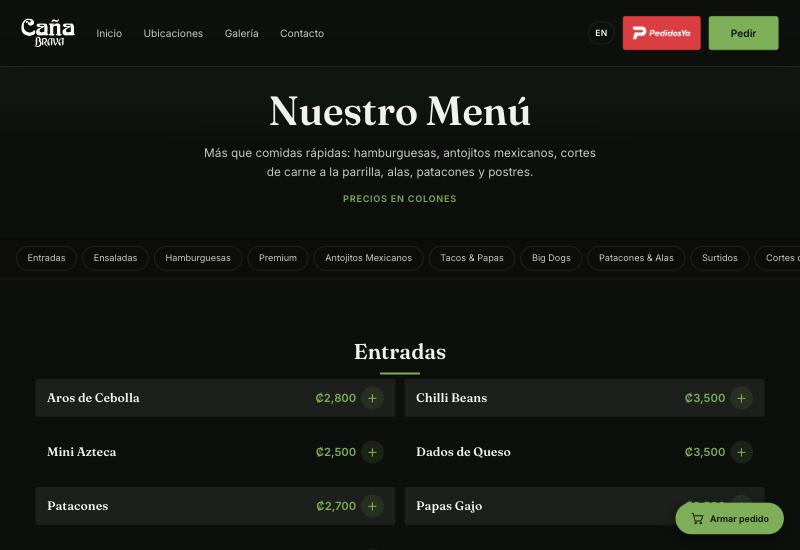Click the Papas Gajo item name
Image resolution: width=800 pixels, height=550 pixels.
(449, 506)
